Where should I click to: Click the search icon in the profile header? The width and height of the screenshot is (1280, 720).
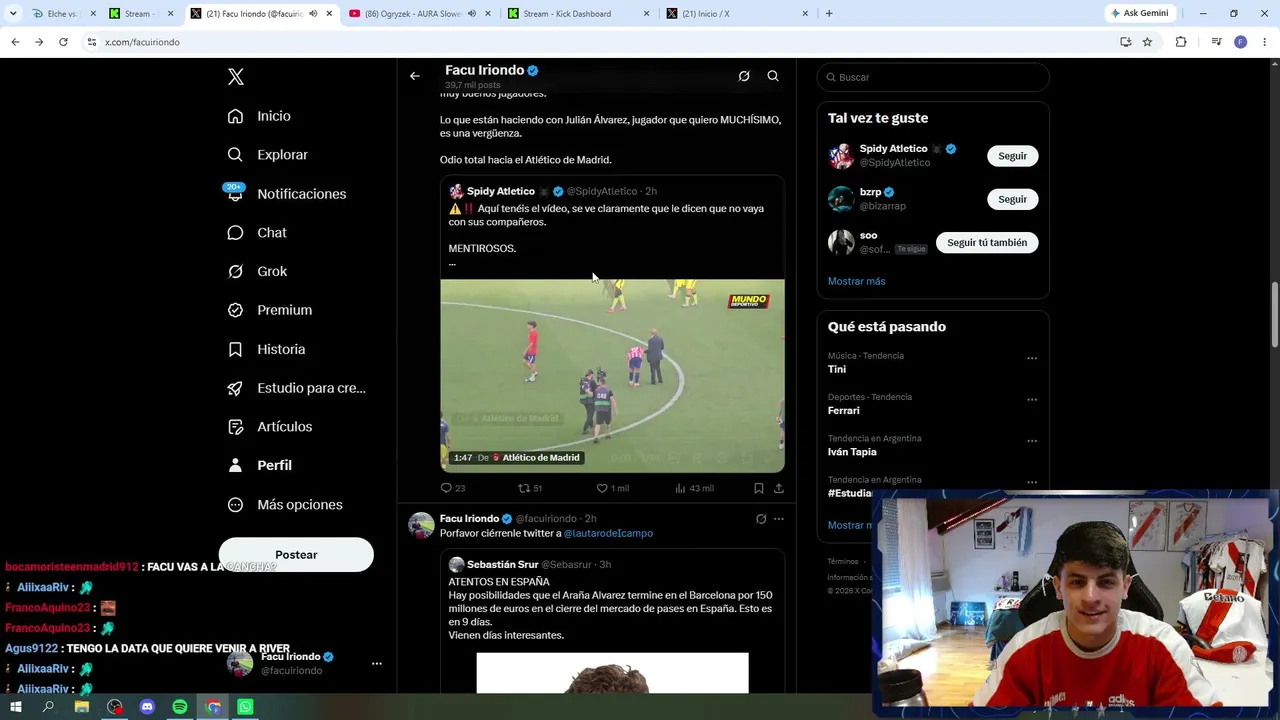point(773,76)
